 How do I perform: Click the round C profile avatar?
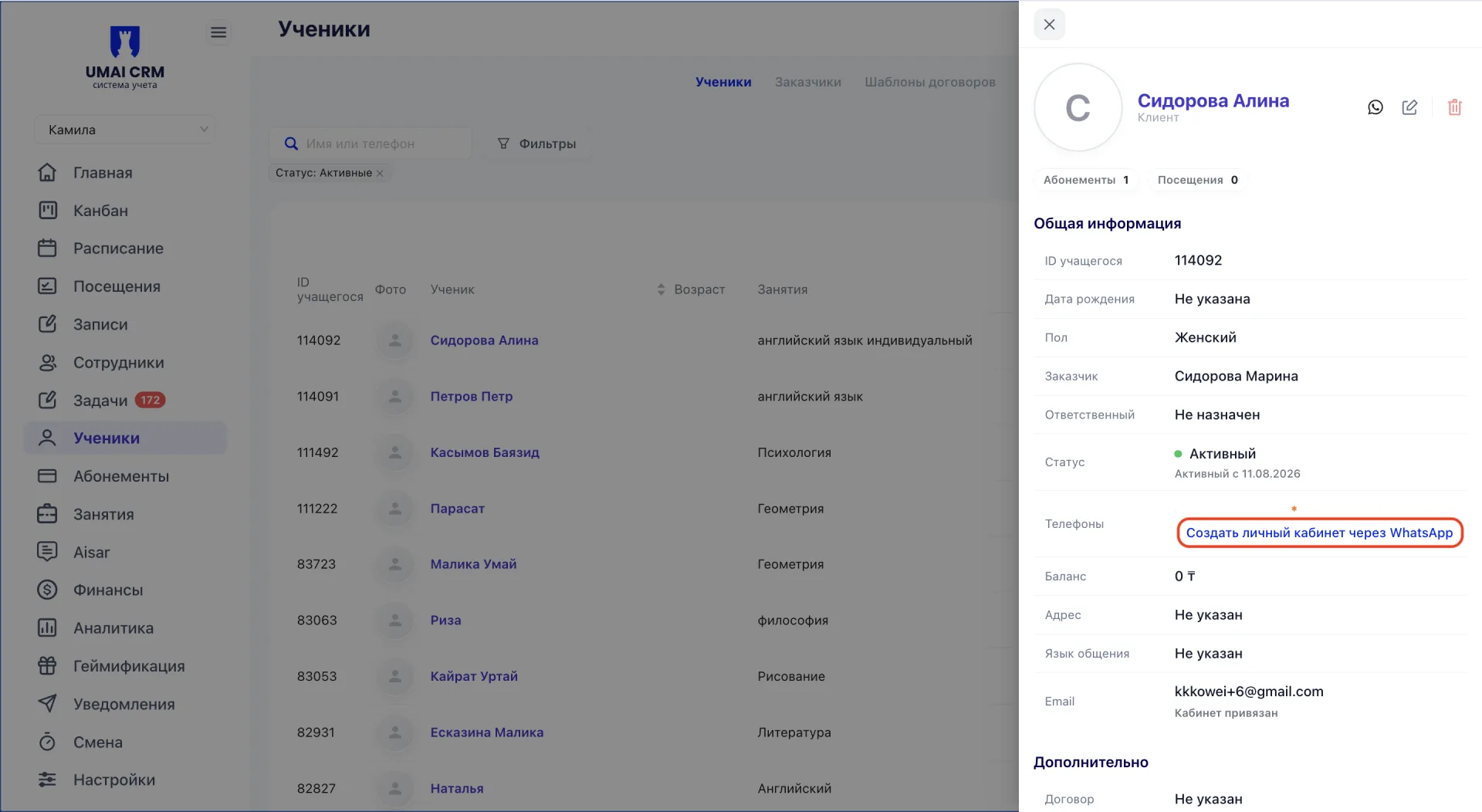1078,107
